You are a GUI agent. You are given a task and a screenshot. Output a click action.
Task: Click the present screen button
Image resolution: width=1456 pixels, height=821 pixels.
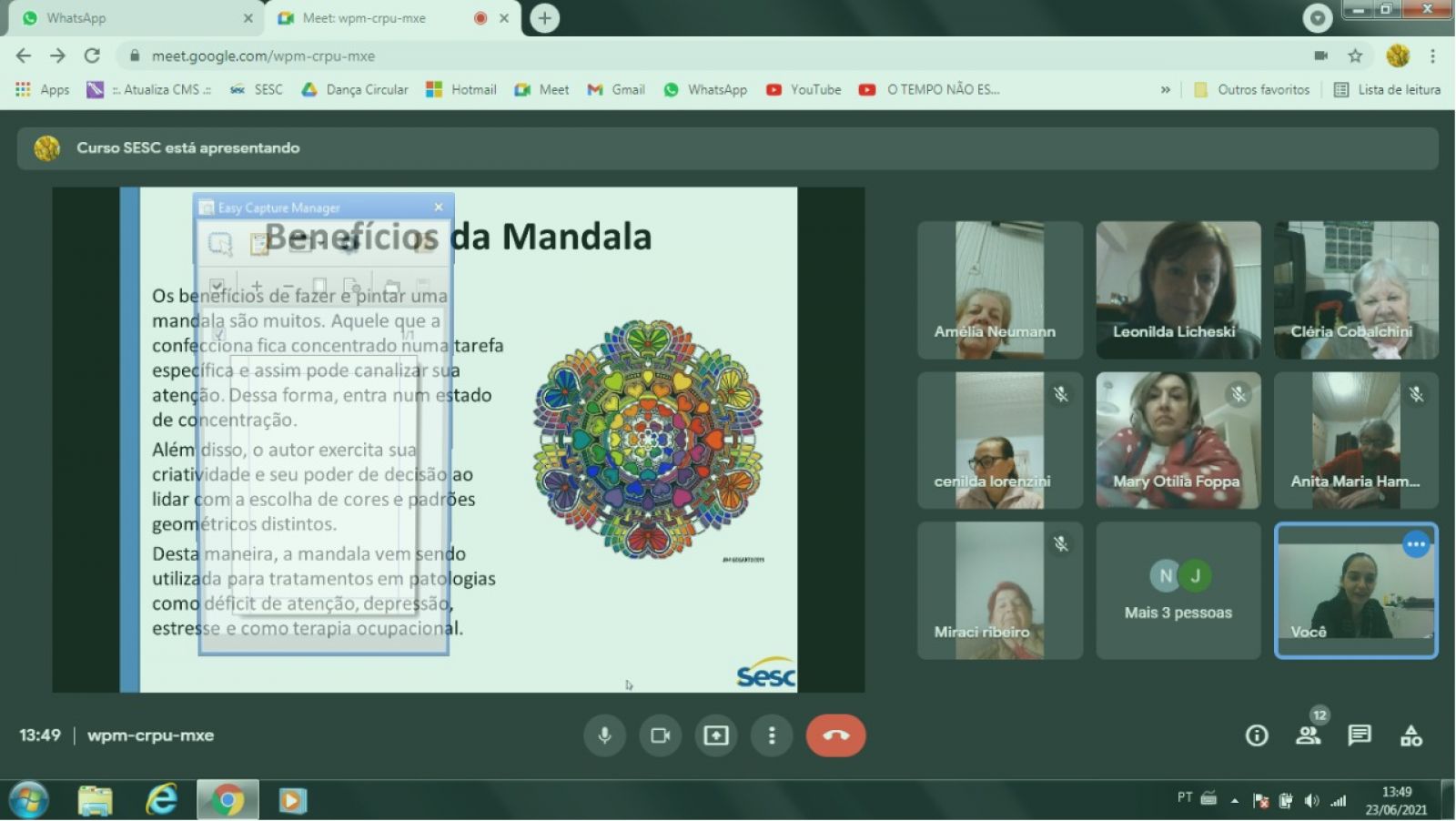716,735
